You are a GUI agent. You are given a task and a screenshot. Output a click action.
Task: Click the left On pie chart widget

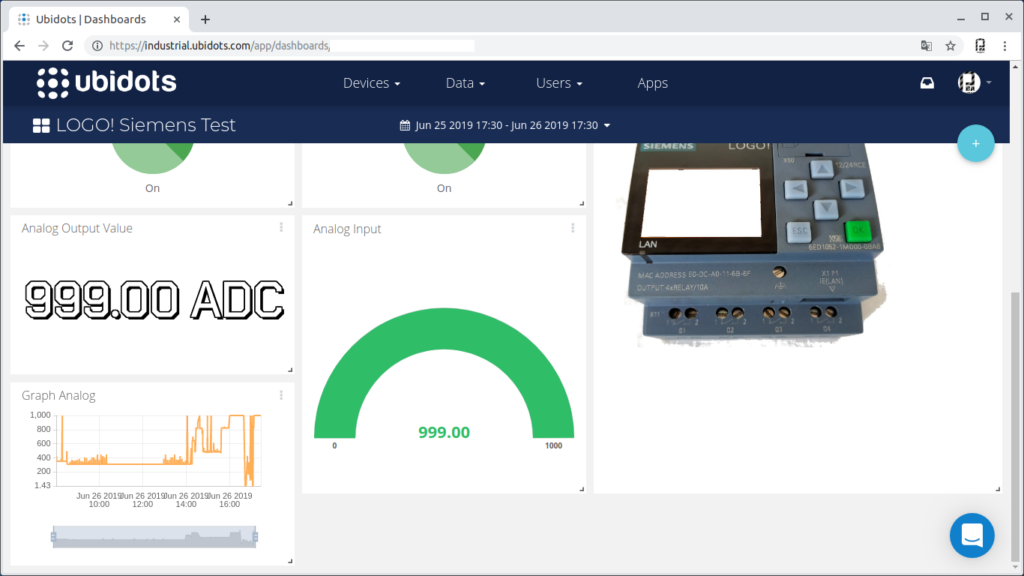point(152,159)
